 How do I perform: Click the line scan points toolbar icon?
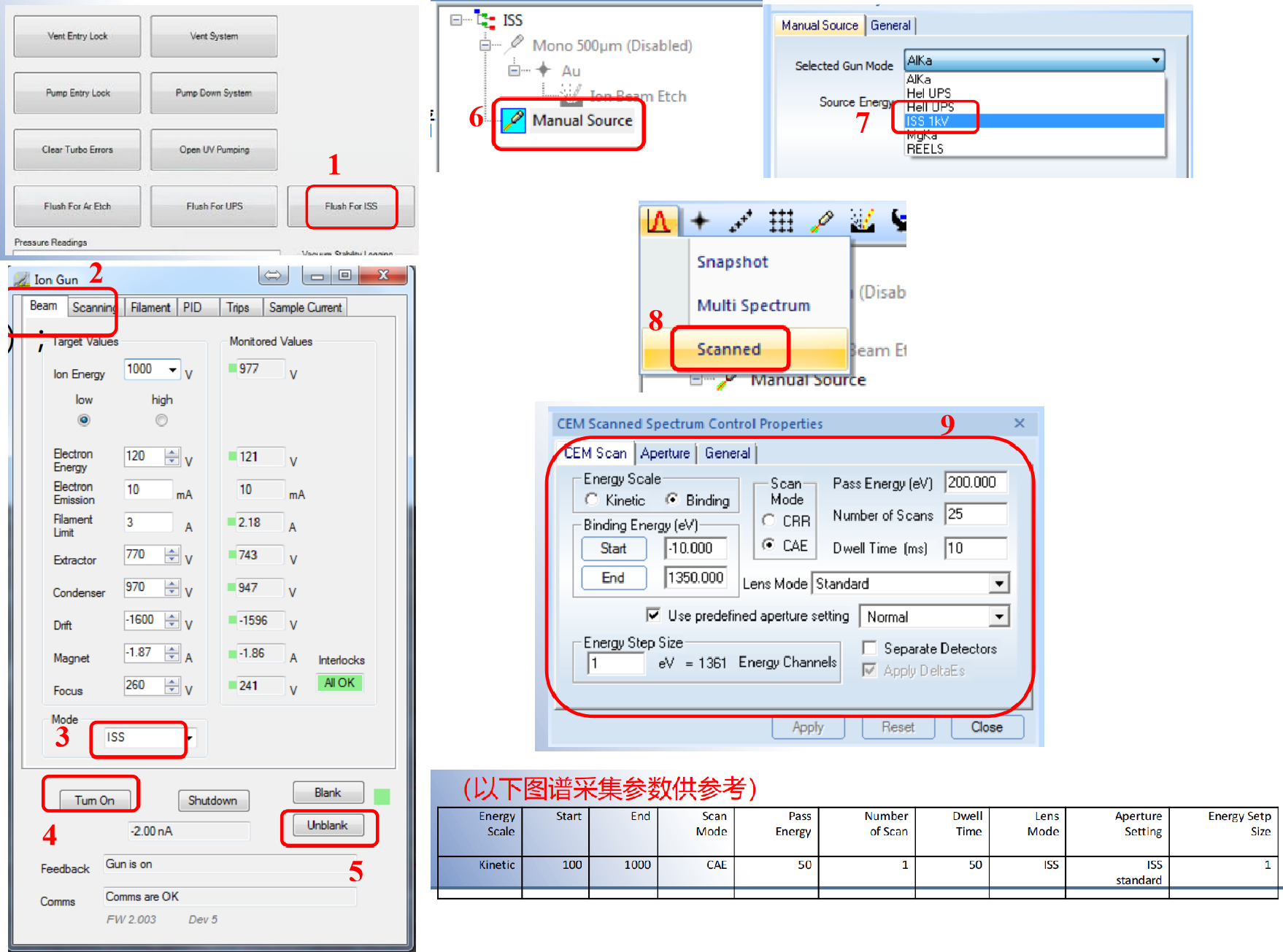tap(740, 220)
